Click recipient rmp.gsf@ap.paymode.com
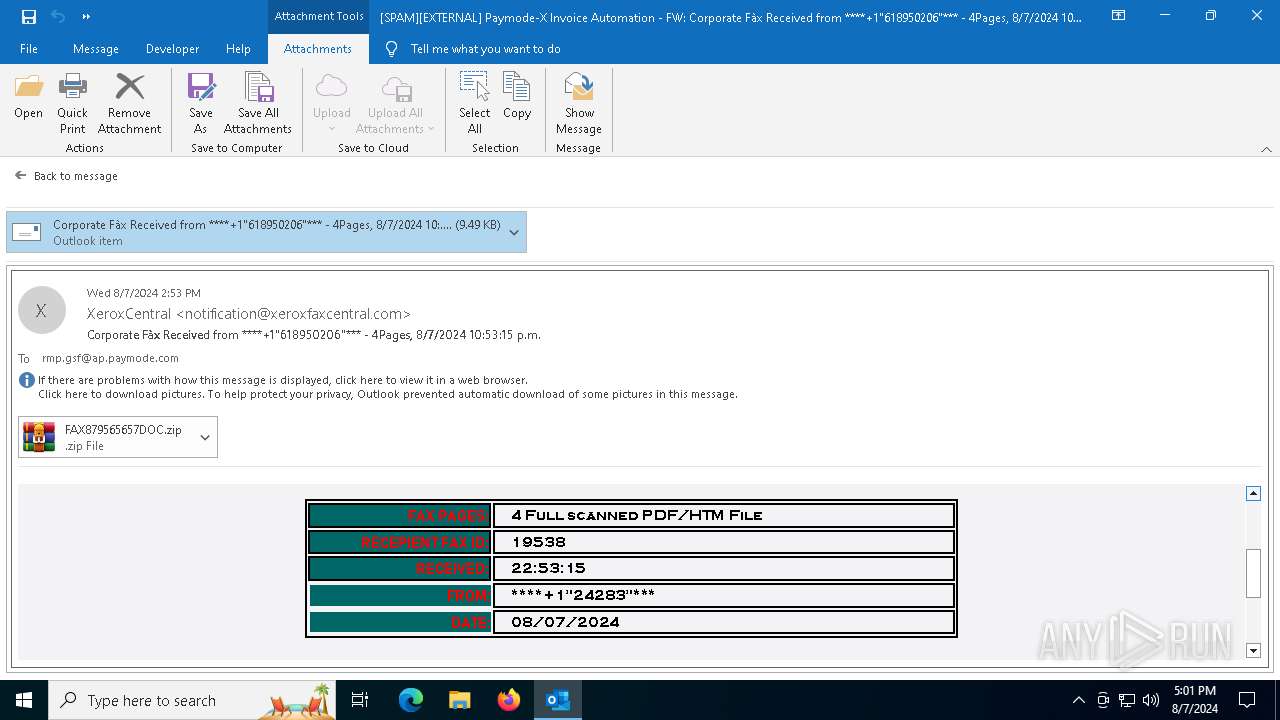1280x720 pixels. click(110, 358)
